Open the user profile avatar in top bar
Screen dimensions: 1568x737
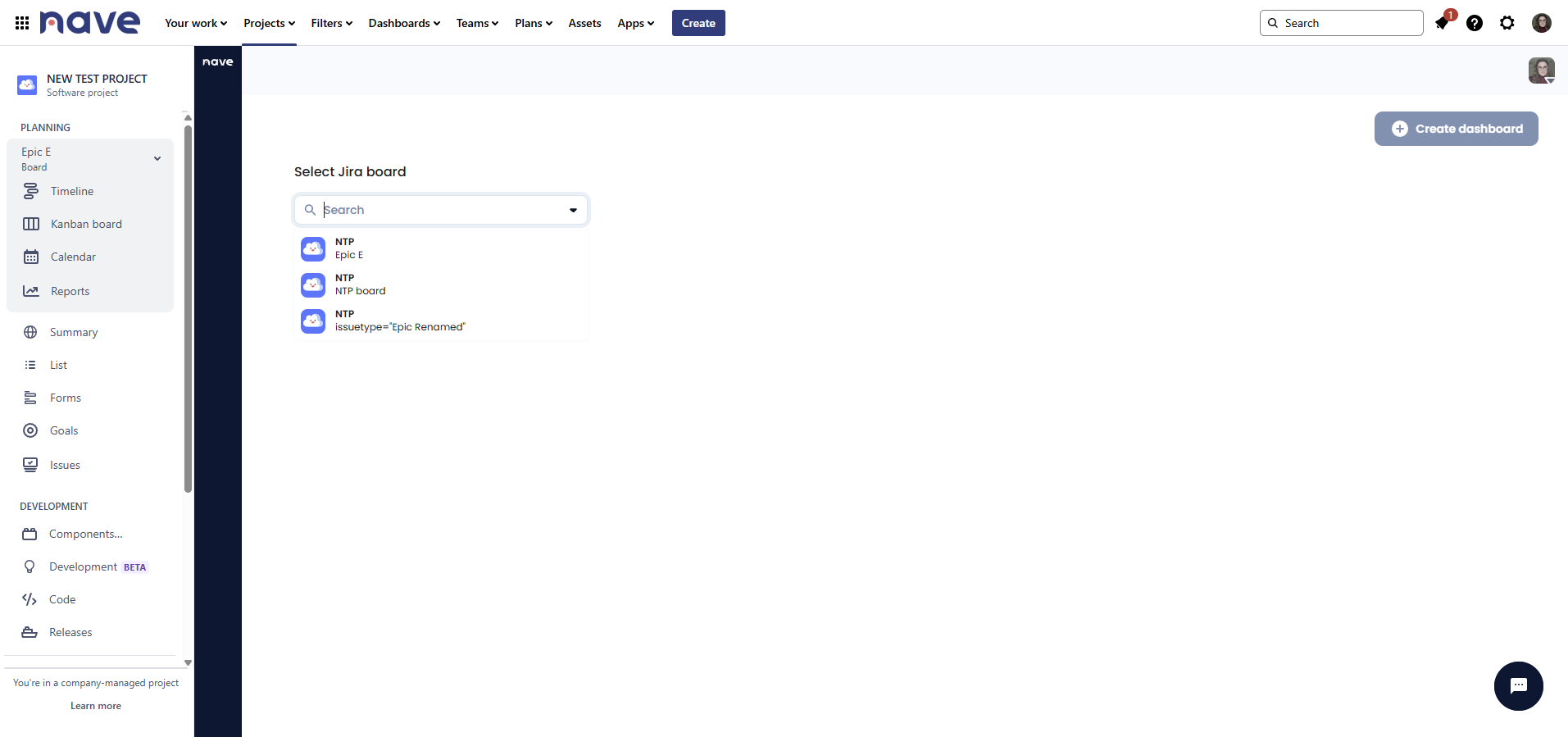point(1542,23)
